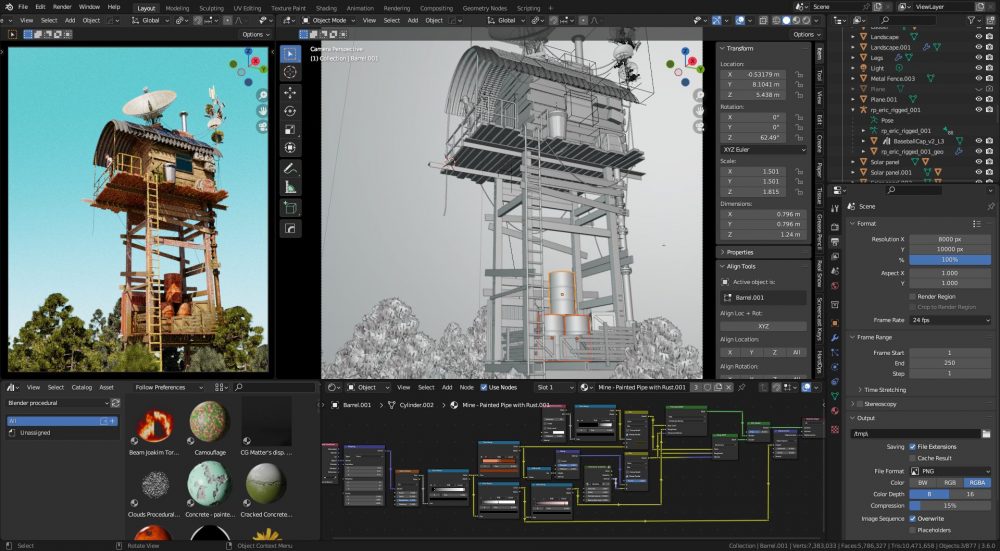Set color depth to 16
This screenshot has width=1000, height=551.
pyautogui.click(x=970, y=494)
